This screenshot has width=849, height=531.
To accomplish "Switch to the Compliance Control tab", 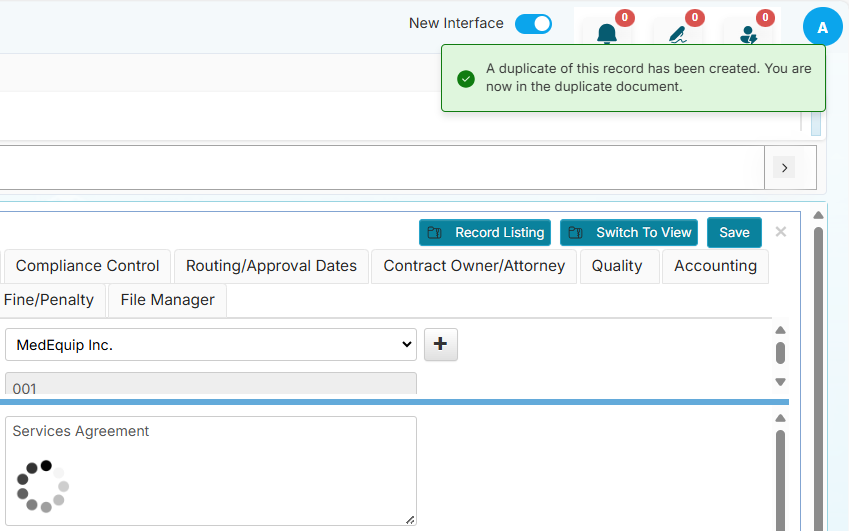I will click(x=87, y=266).
